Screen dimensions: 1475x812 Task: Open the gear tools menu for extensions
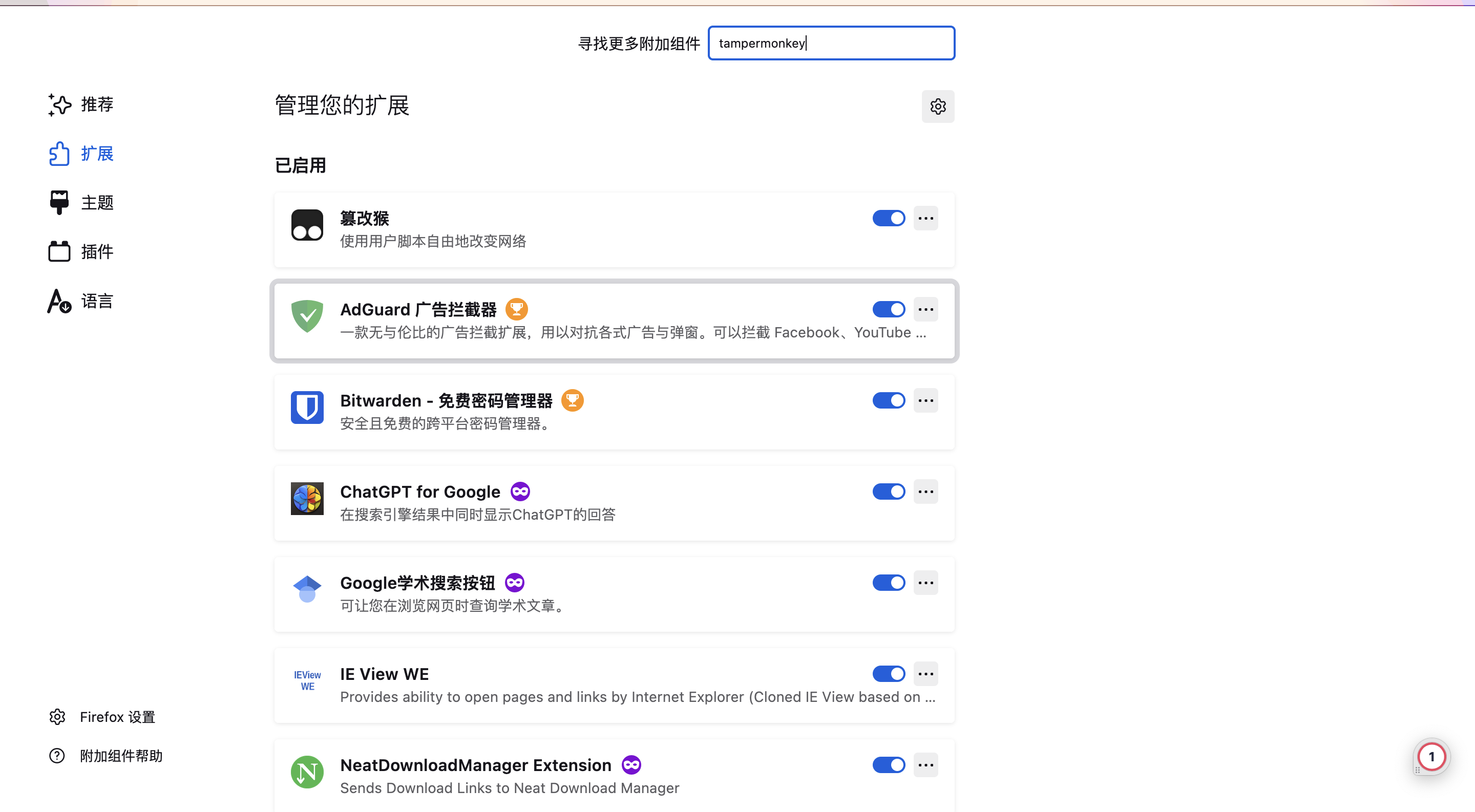[x=937, y=106]
